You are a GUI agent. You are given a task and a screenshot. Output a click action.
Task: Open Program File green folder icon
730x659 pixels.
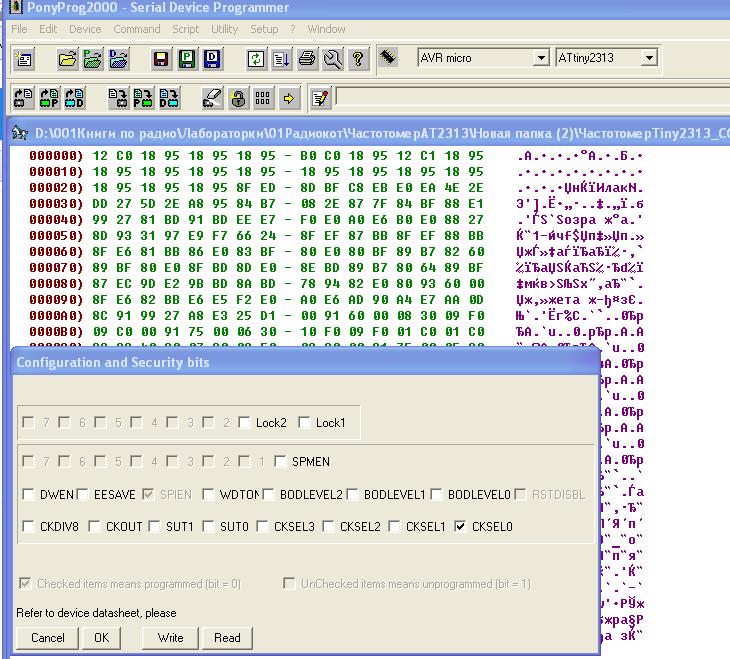93,59
